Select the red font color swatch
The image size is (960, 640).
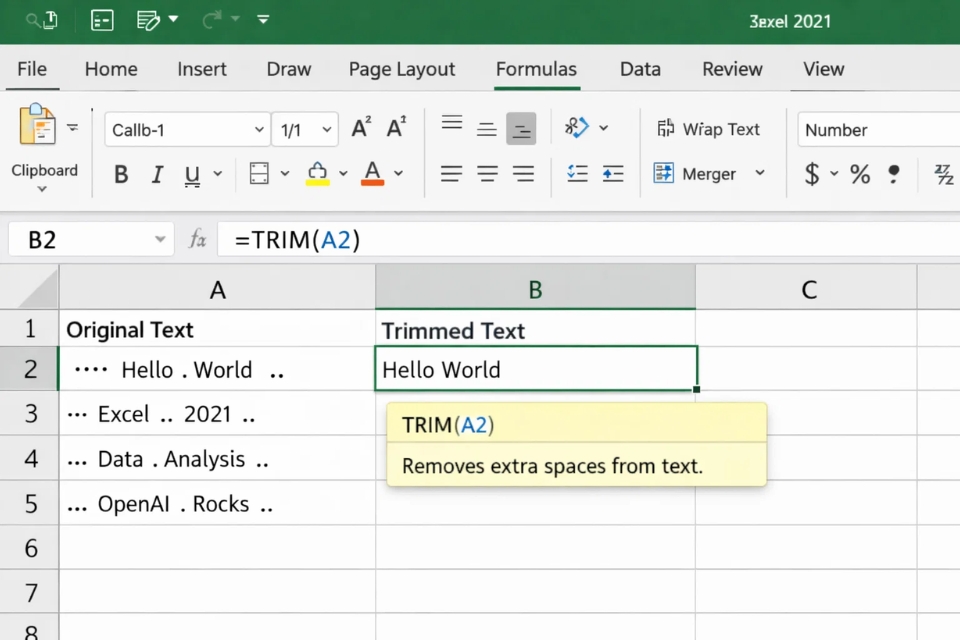[x=371, y=173]
